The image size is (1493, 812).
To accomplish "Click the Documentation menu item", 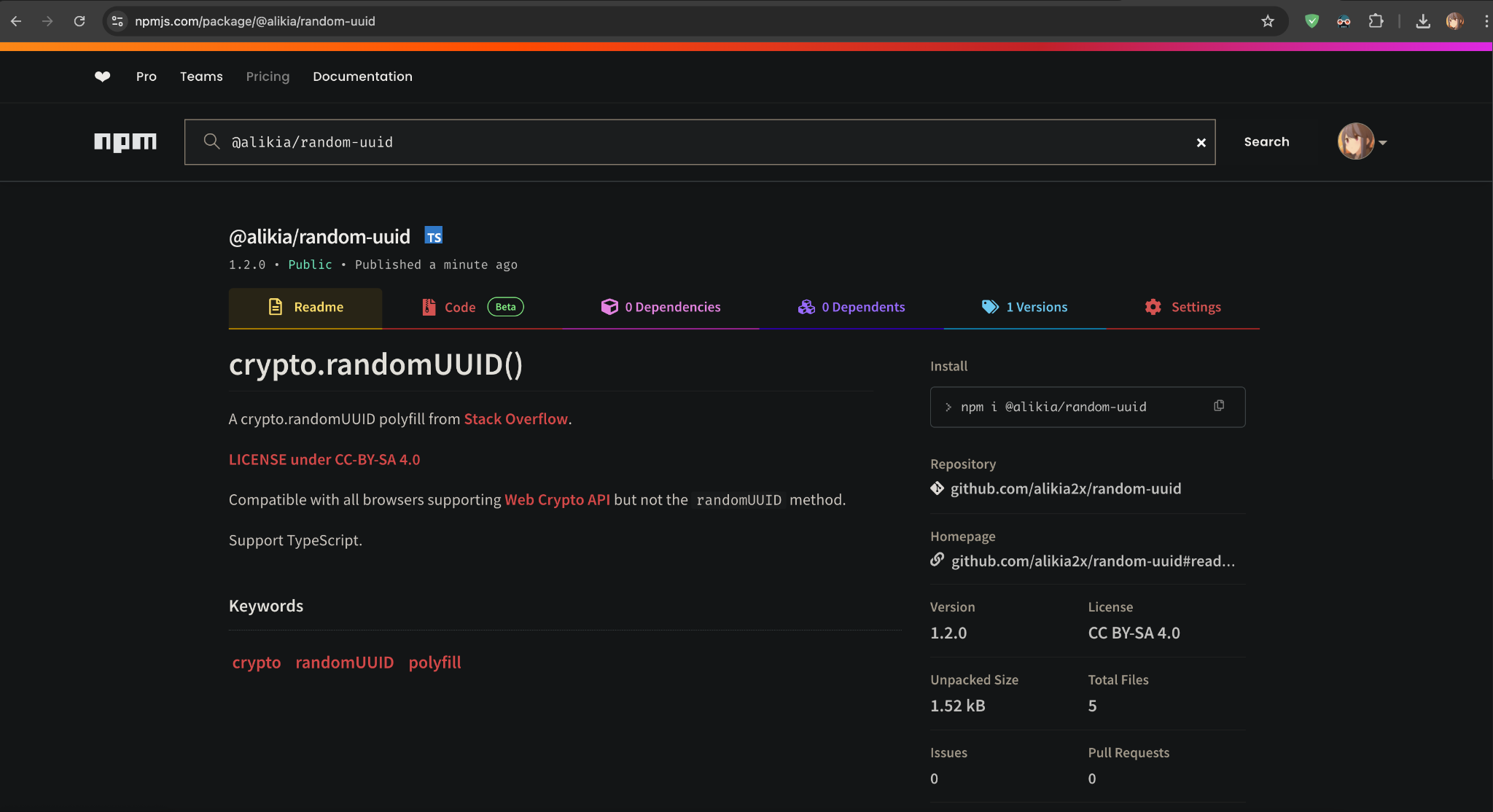I will [x=362, y=77].
